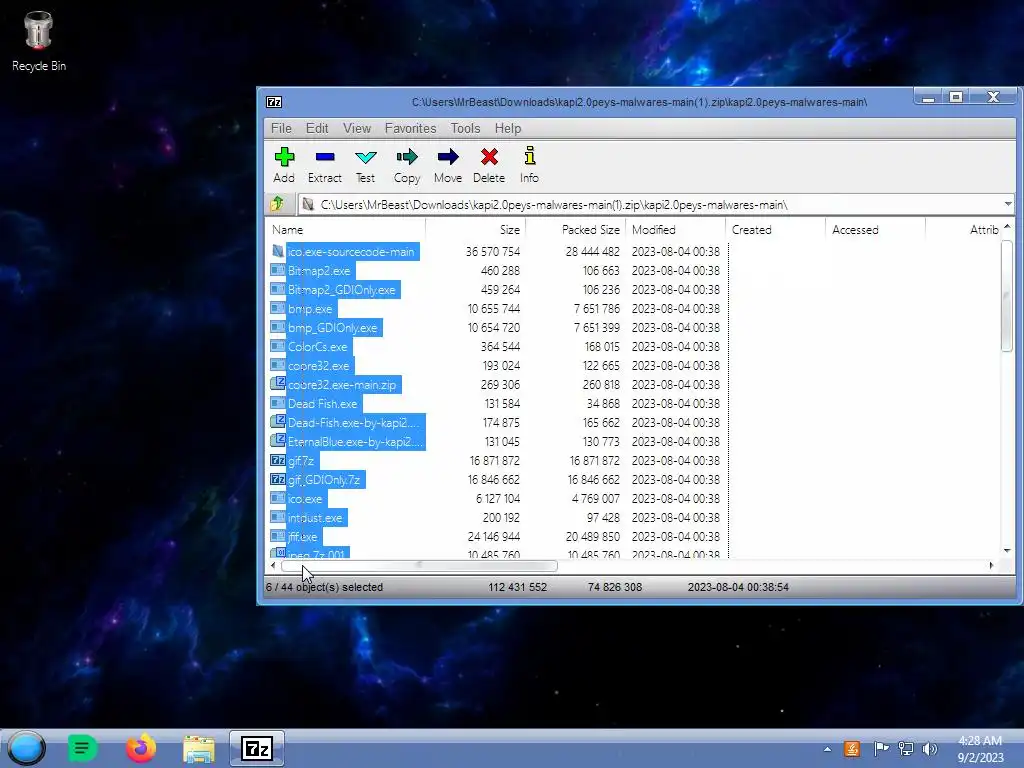Image resolution: width=1024 pixels, height=768 pixels.
Task: Show hidden tray icons arrow
Action: coord(827,749)
